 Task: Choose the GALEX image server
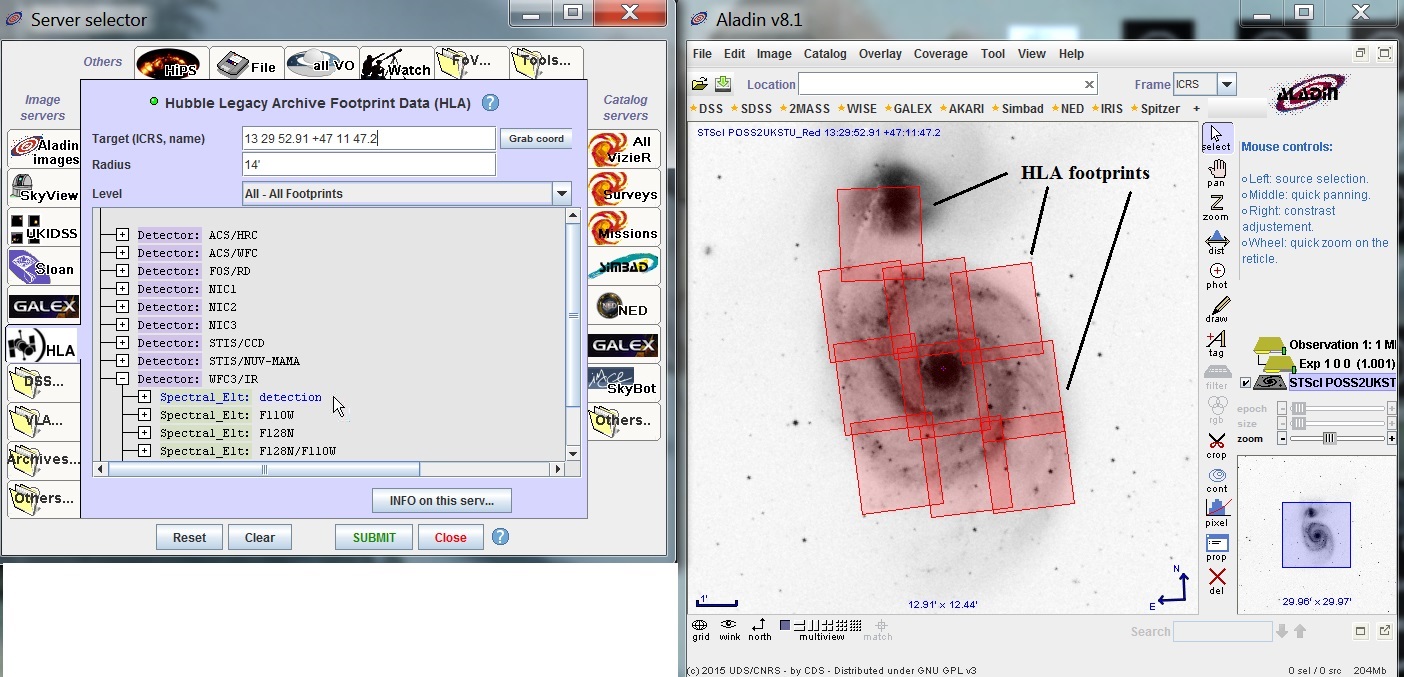(x=43, y=306)
